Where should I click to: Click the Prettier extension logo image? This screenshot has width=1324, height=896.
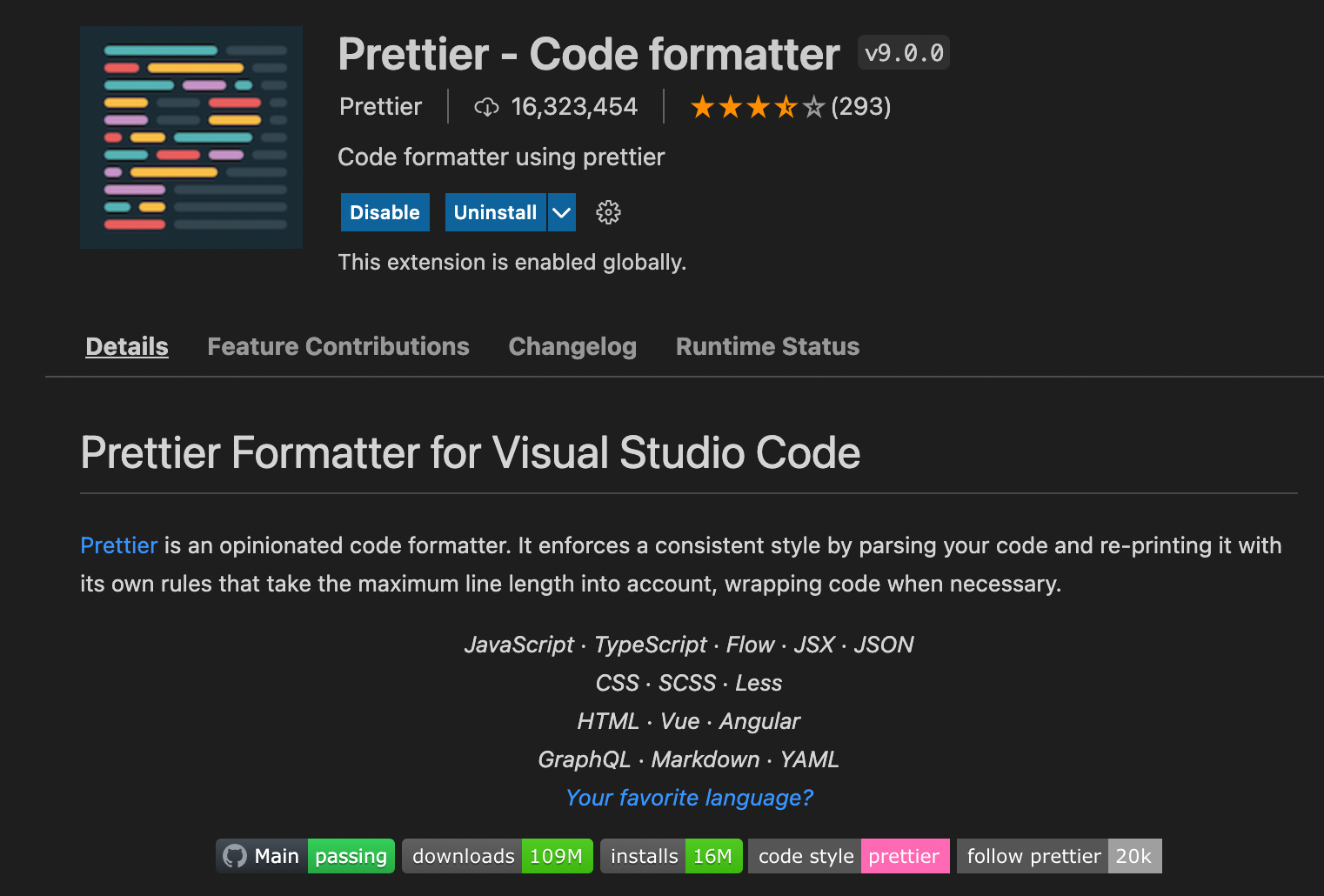pyautogui.click(x=191, y=137)
